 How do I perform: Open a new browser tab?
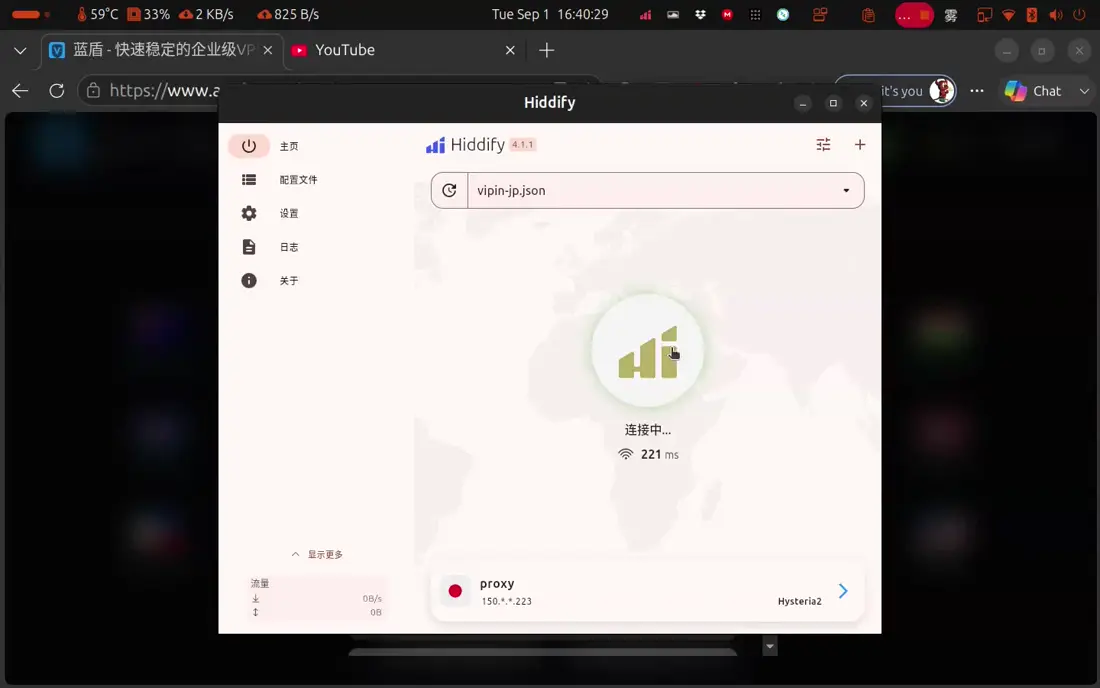point(546,50)
